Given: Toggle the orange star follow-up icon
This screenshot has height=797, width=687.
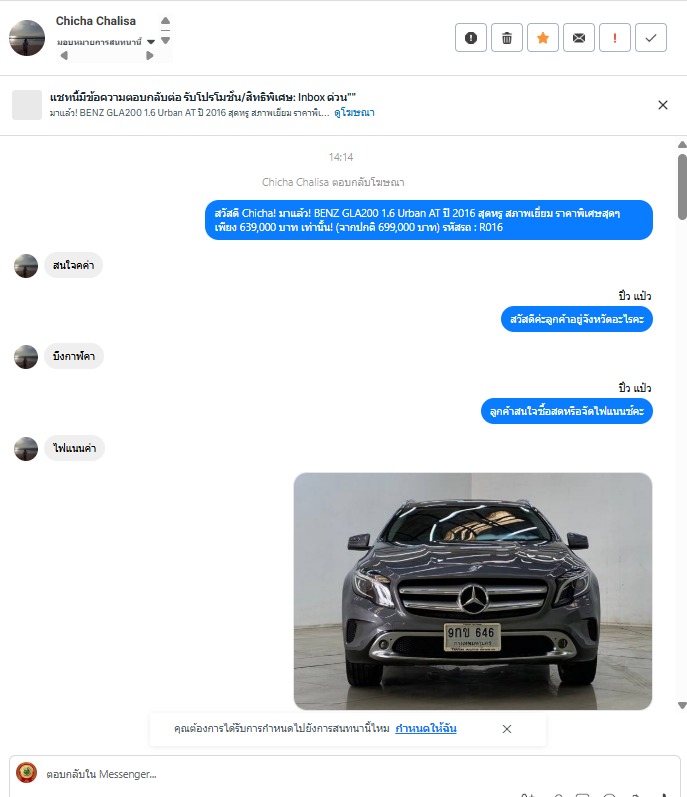Looking at the screenshot, I should 543,38.
